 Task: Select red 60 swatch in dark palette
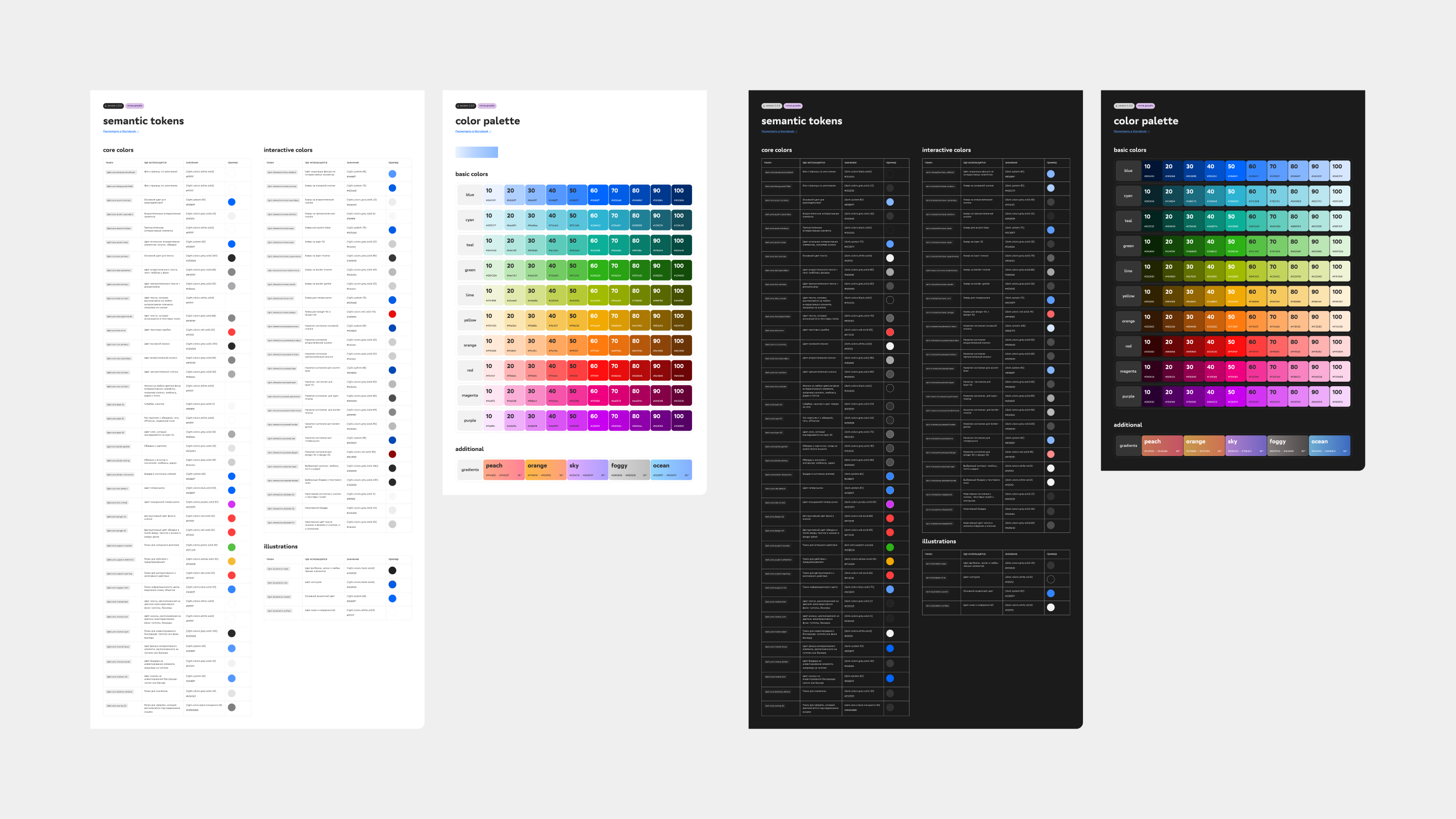tap(1256, 346)
